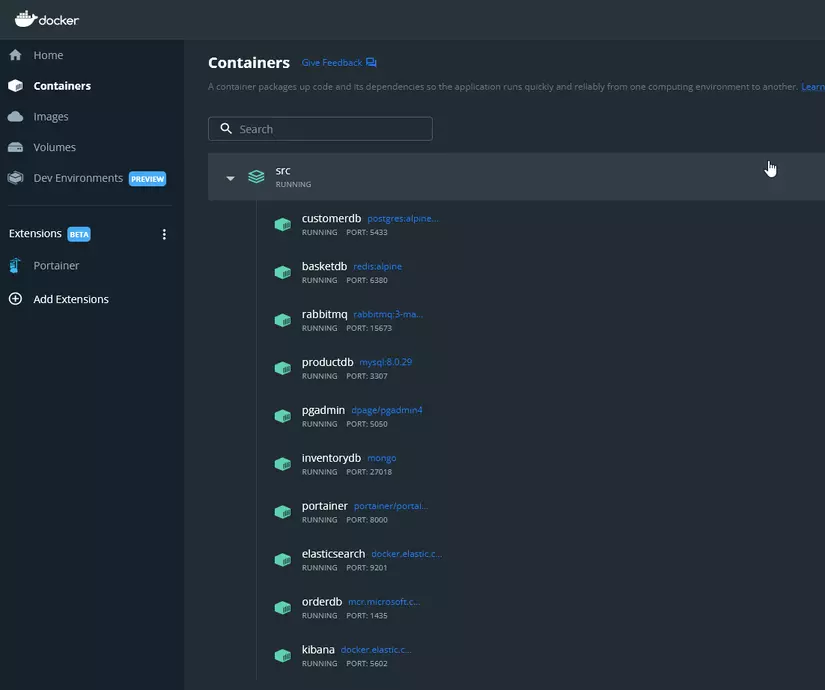Select the Containers cube icon in sidebar
This screenshot has height=690, width=825.
click(x=15, y=85)
